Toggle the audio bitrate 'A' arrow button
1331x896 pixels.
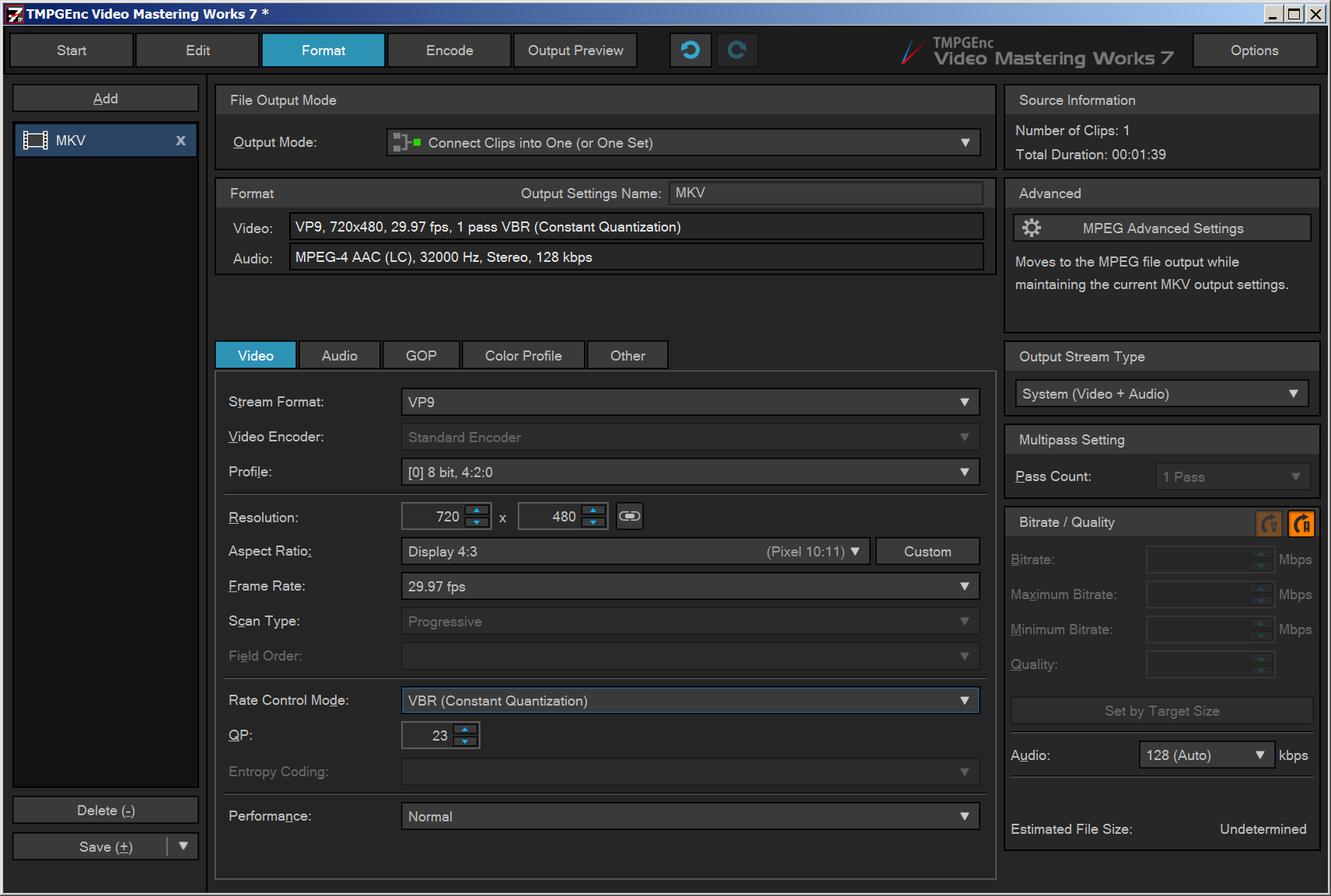[x=1301, y=524]
